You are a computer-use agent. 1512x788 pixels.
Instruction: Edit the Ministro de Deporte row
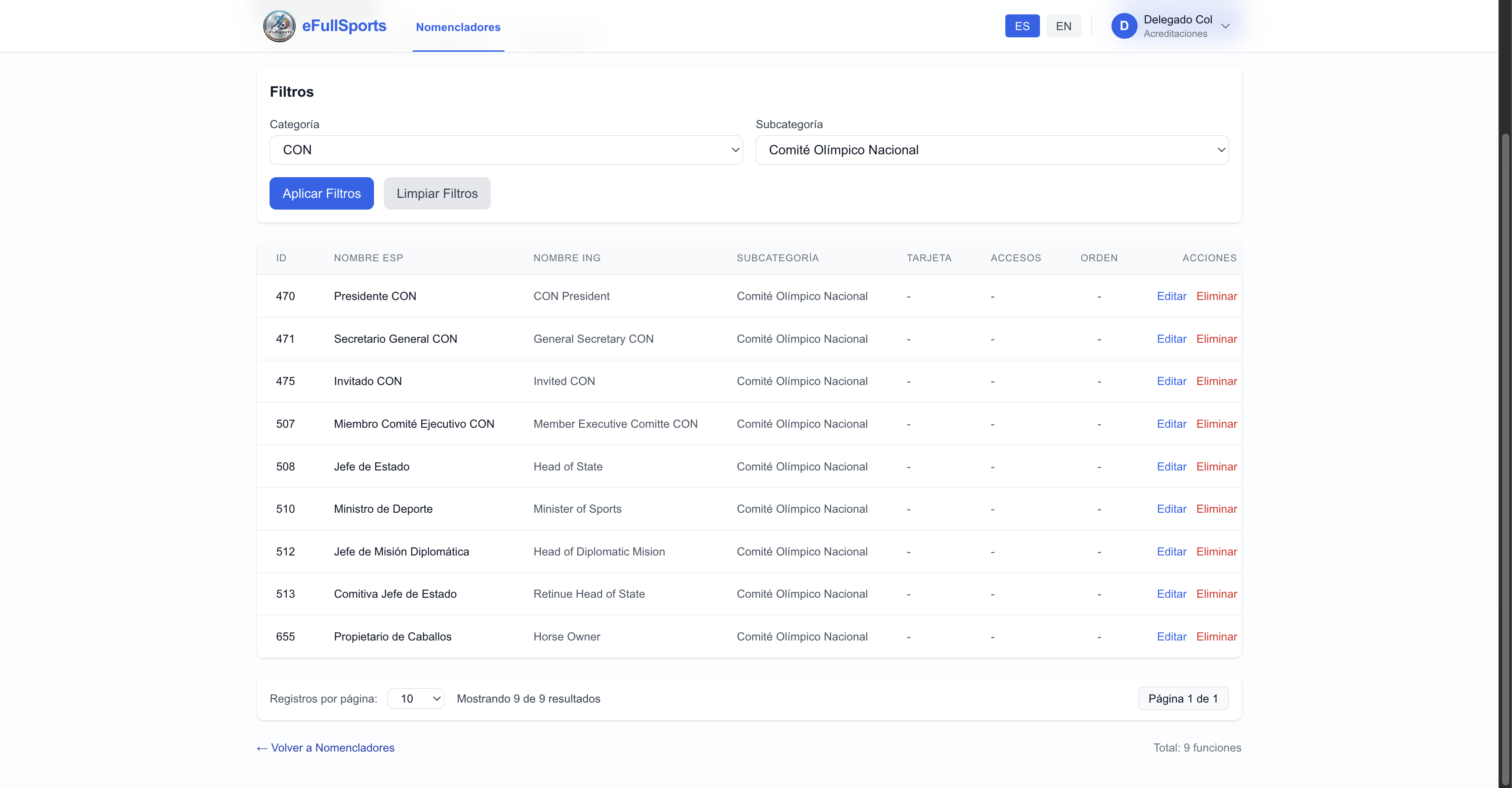(1171, 509)
